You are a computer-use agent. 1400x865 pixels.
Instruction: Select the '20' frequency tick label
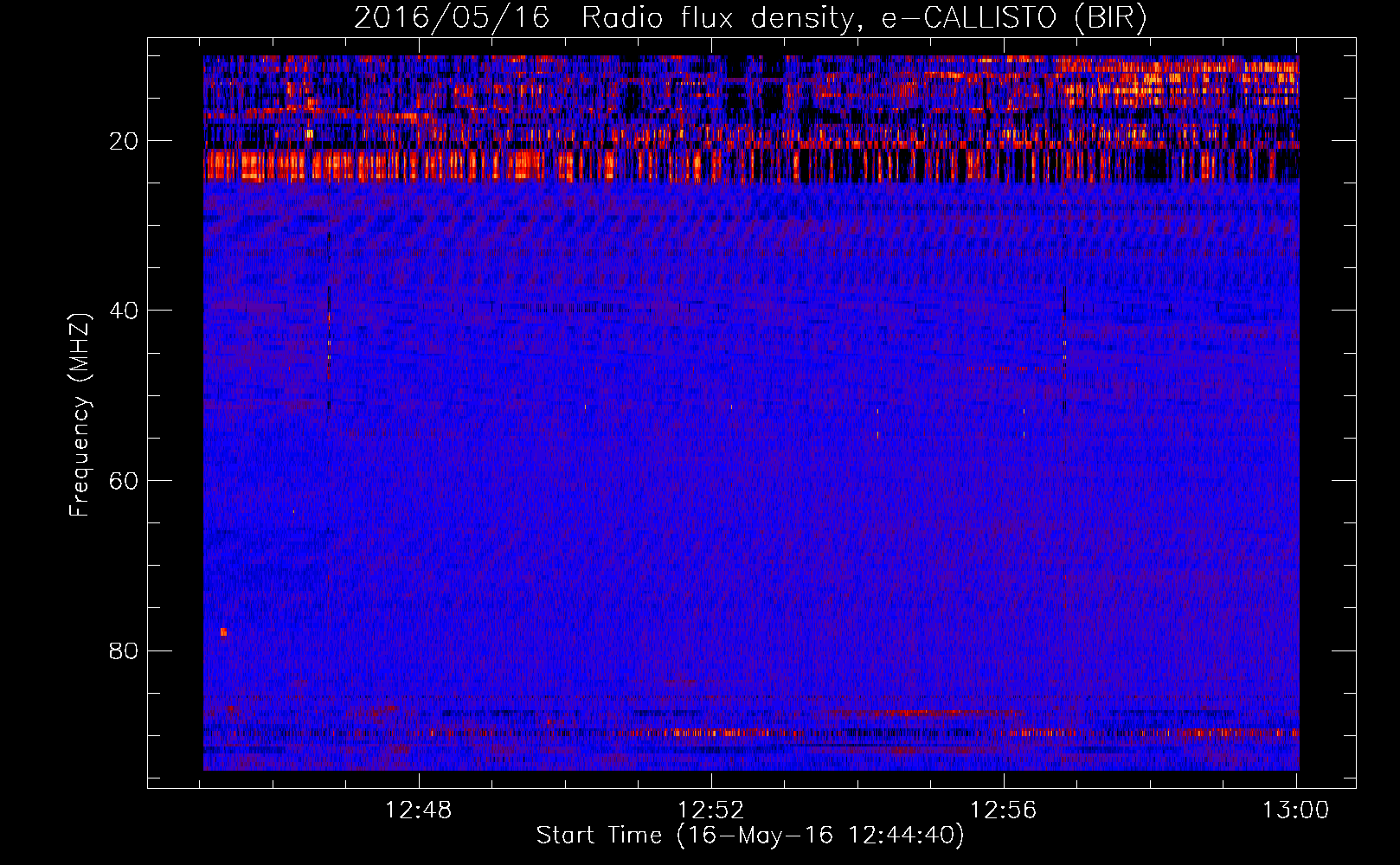[x=125, y=140]
